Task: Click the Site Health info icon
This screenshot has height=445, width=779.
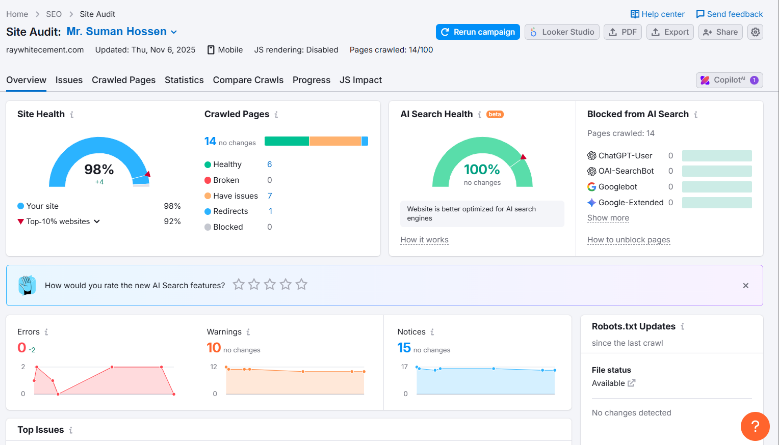Action: 72,115
